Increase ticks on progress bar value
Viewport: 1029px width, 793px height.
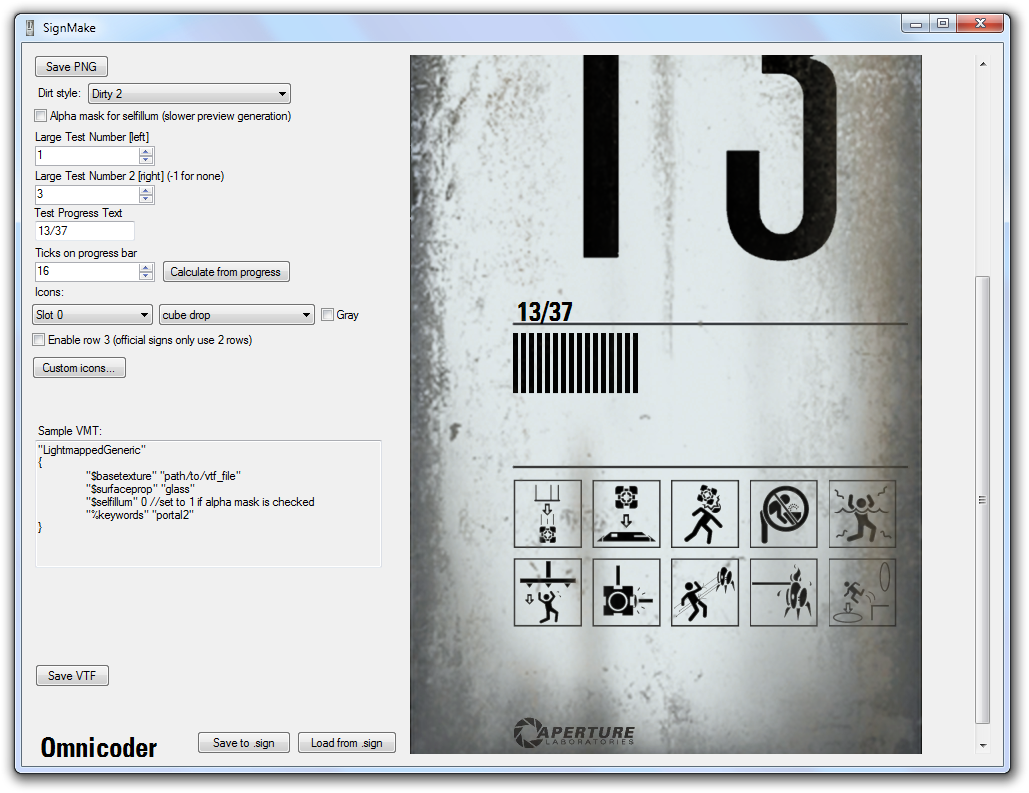[146, 267]
